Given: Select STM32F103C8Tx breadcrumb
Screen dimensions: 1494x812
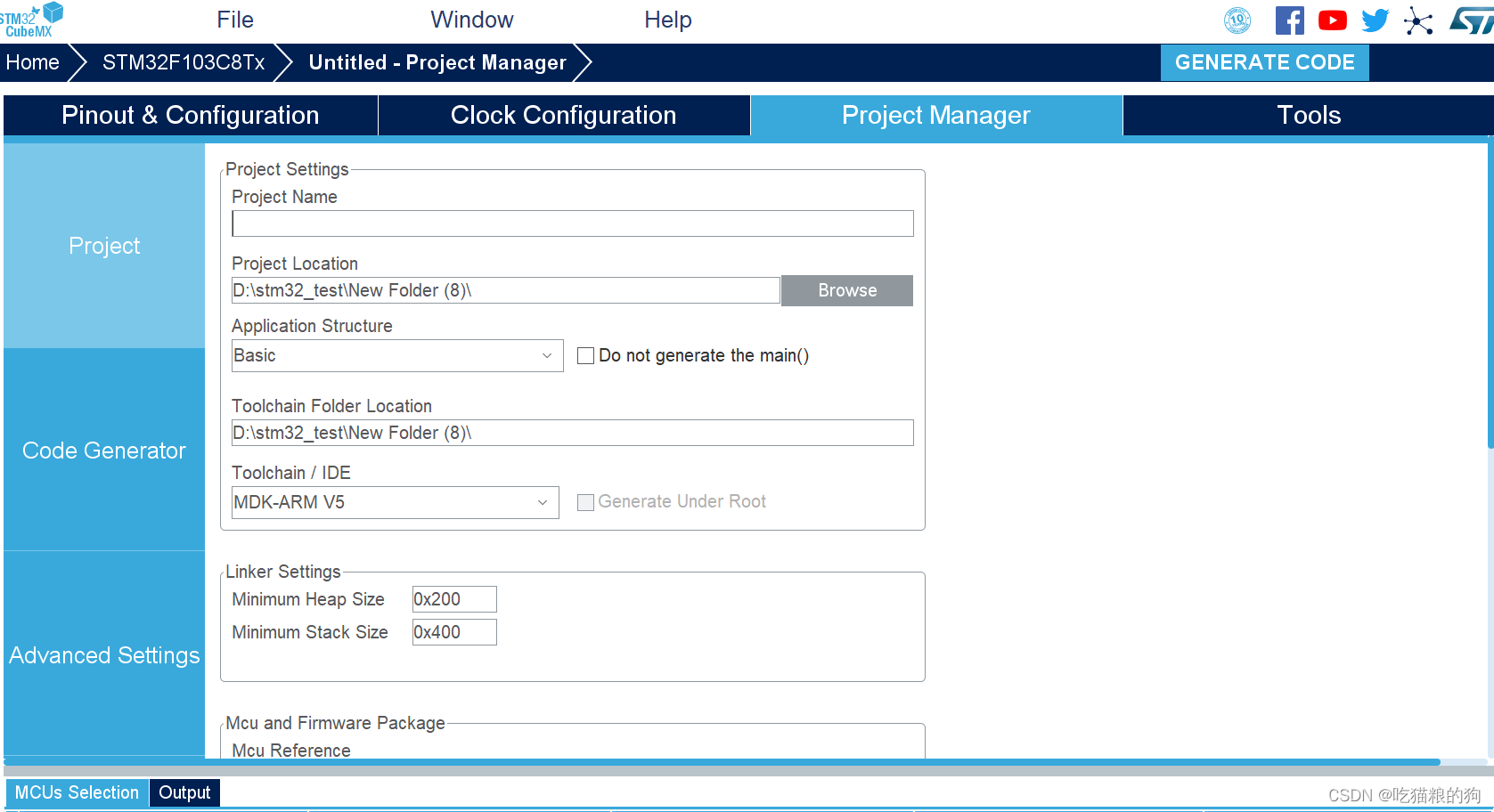Looking at the screenshot, I should tap(184, 62).
